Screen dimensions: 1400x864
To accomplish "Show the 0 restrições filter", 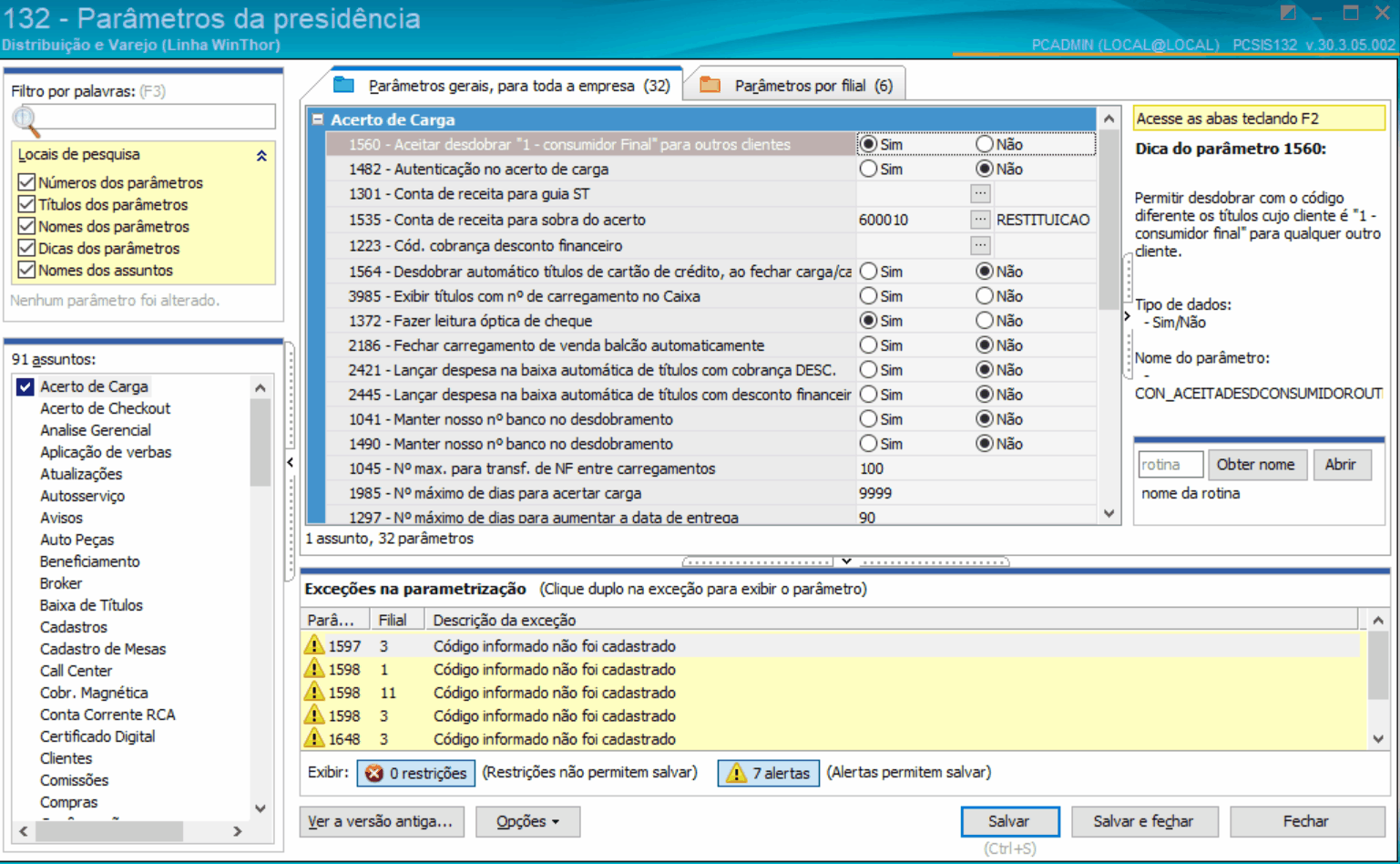I will point(415,773).
